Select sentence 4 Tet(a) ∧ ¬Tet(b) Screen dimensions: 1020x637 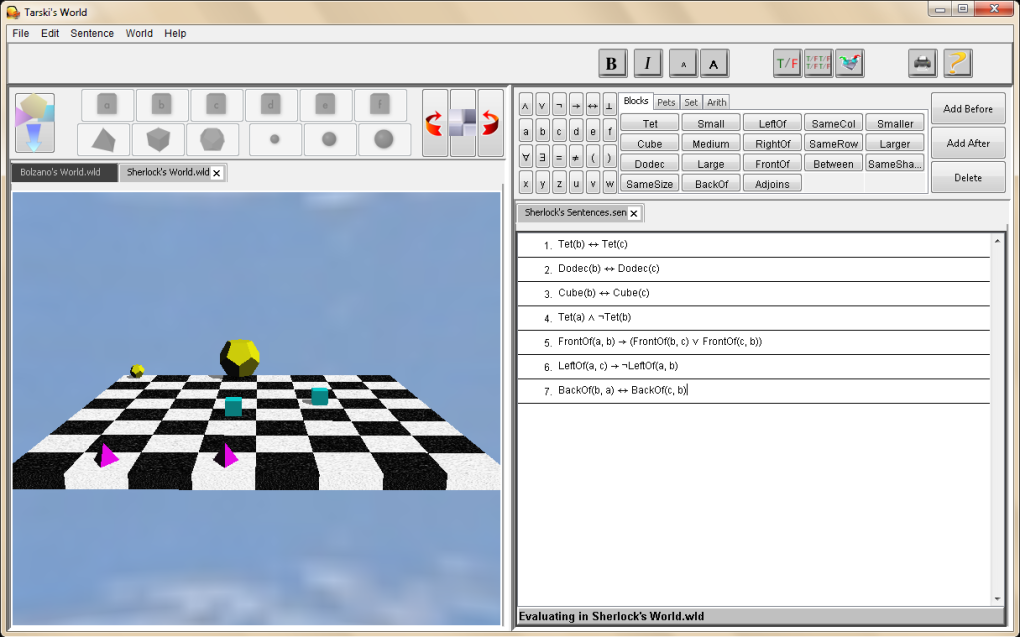[x=754, y=318]
